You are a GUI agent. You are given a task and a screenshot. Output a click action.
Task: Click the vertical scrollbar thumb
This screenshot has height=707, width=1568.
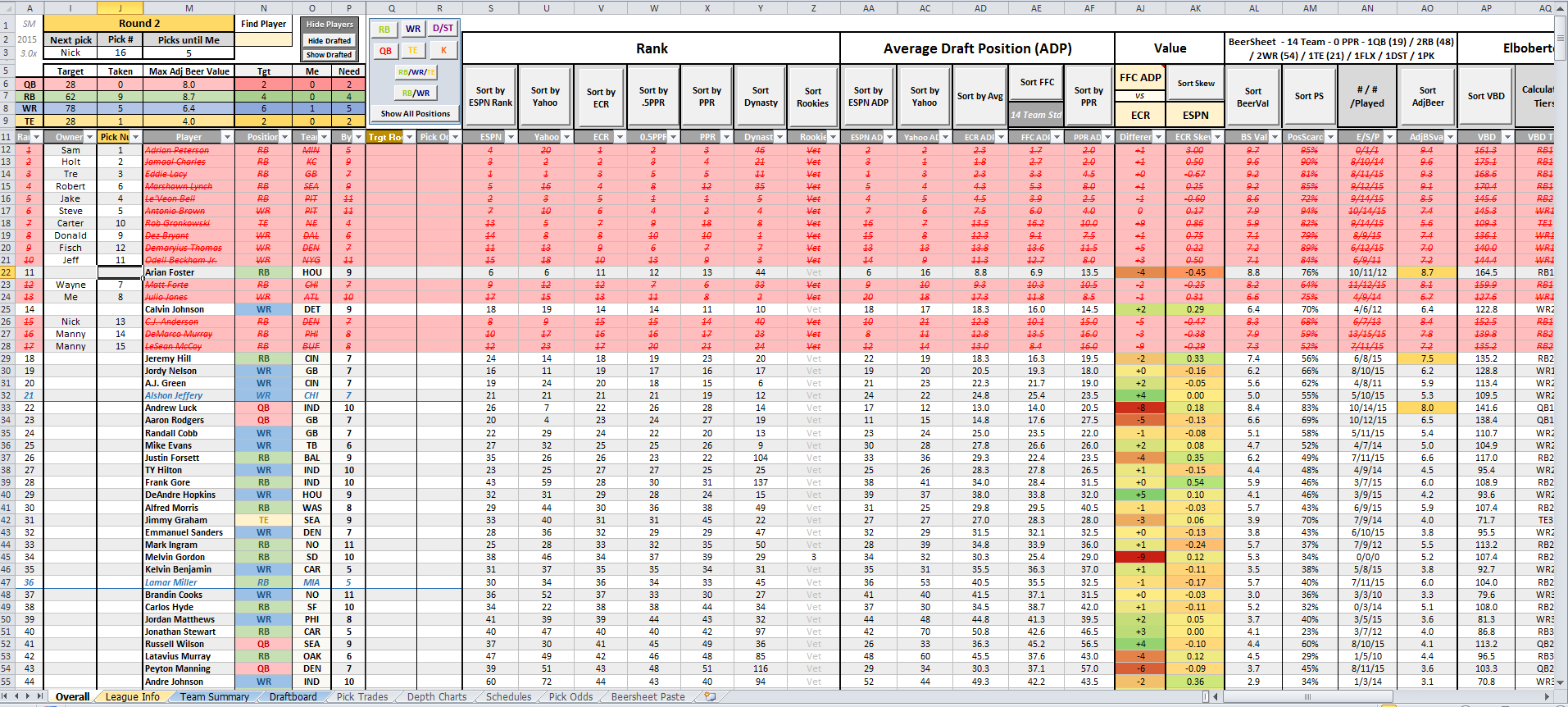tap(1562, 38)
